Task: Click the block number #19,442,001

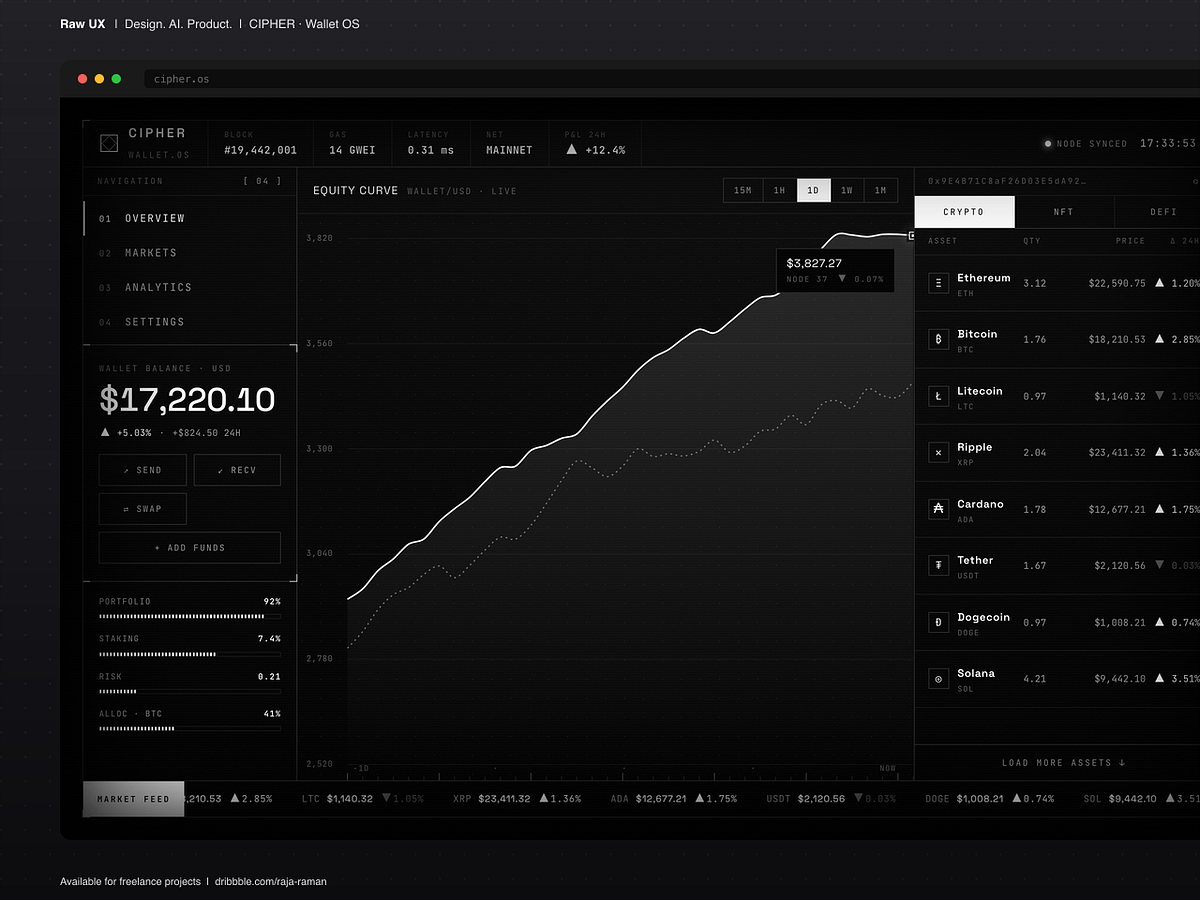Action: (x=260, y=150)
